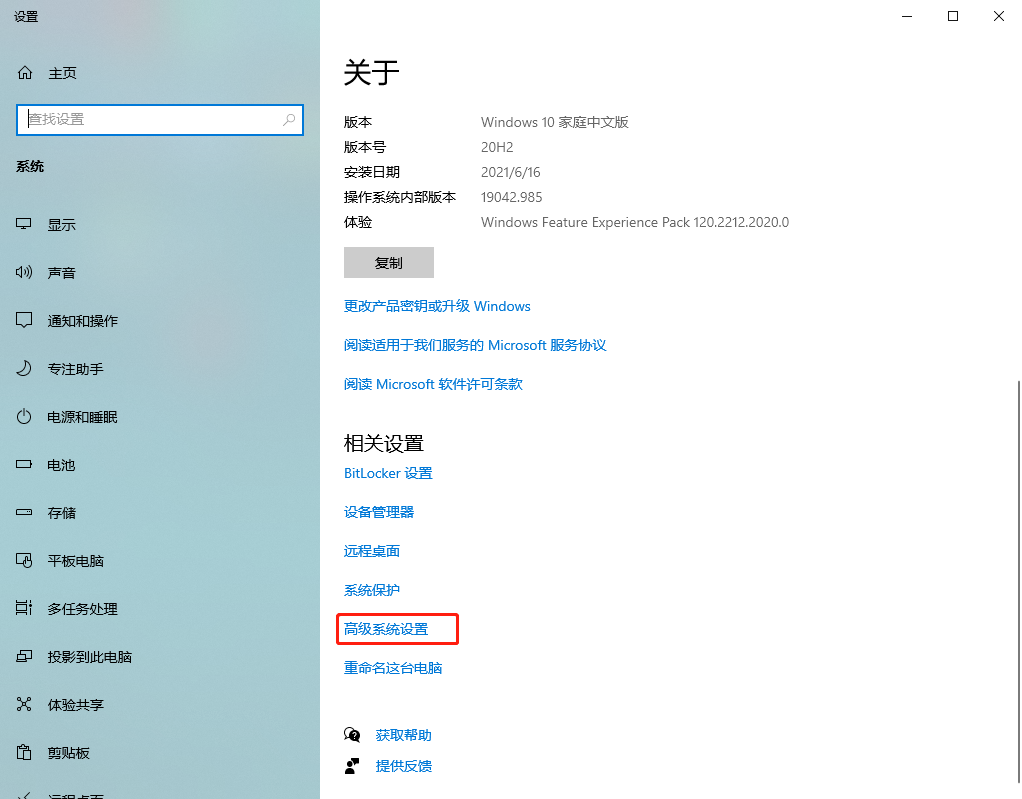Open 远程桌面 link
Image resolution: width=1022 pixels, height=799 pixels.
(x=372, y=551)
